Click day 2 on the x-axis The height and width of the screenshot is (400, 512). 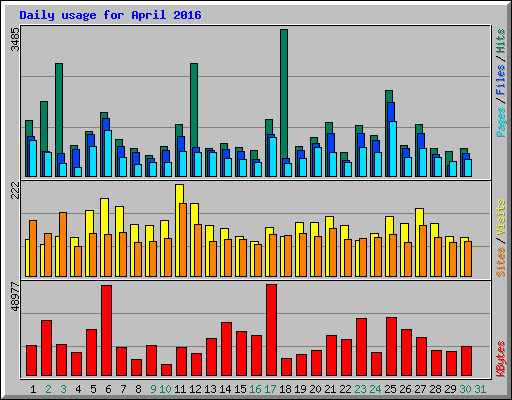(x=48, y=389)
